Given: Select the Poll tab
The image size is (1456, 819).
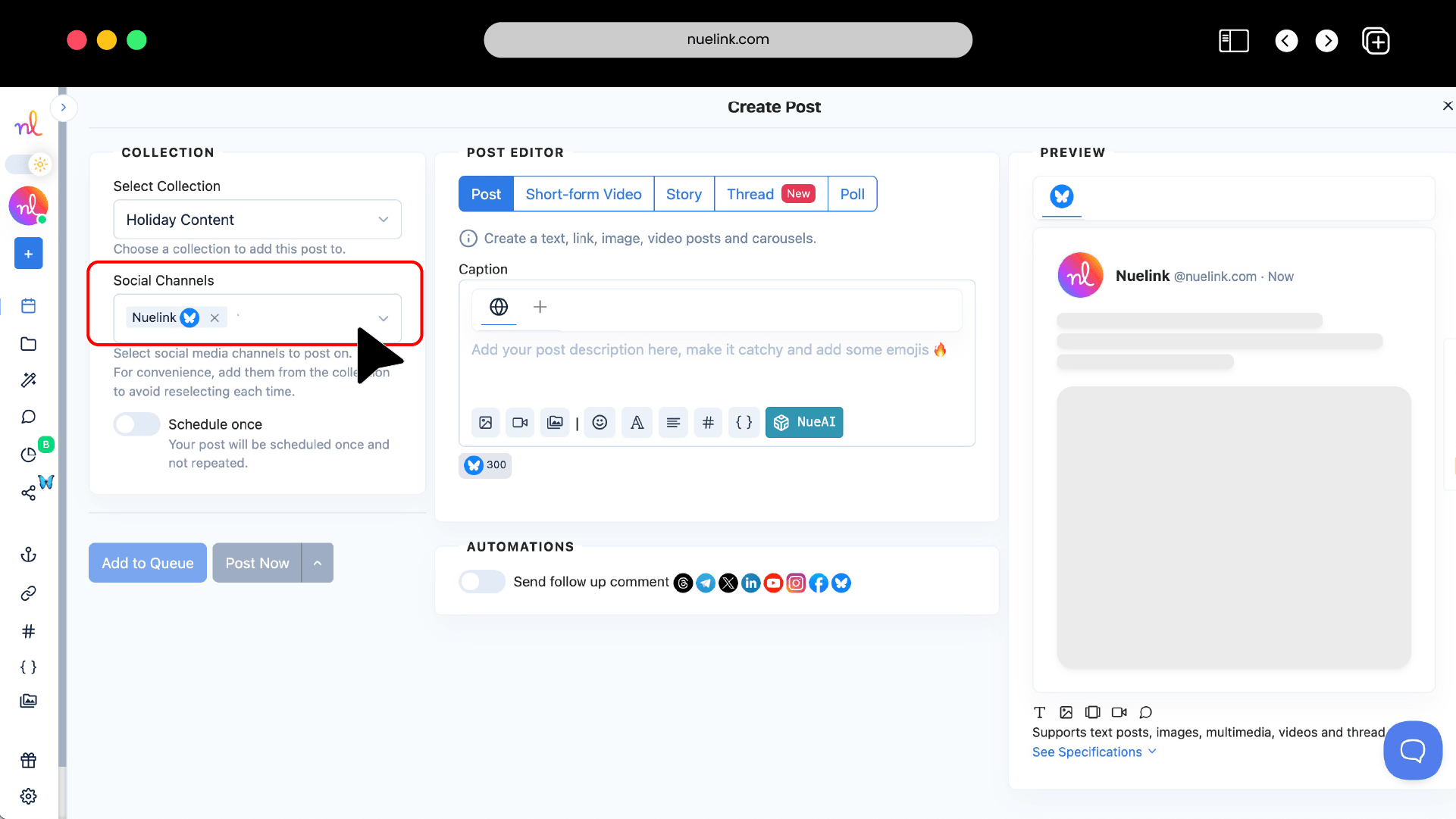Looking at the screenshot, I should (x=852, y=193).
